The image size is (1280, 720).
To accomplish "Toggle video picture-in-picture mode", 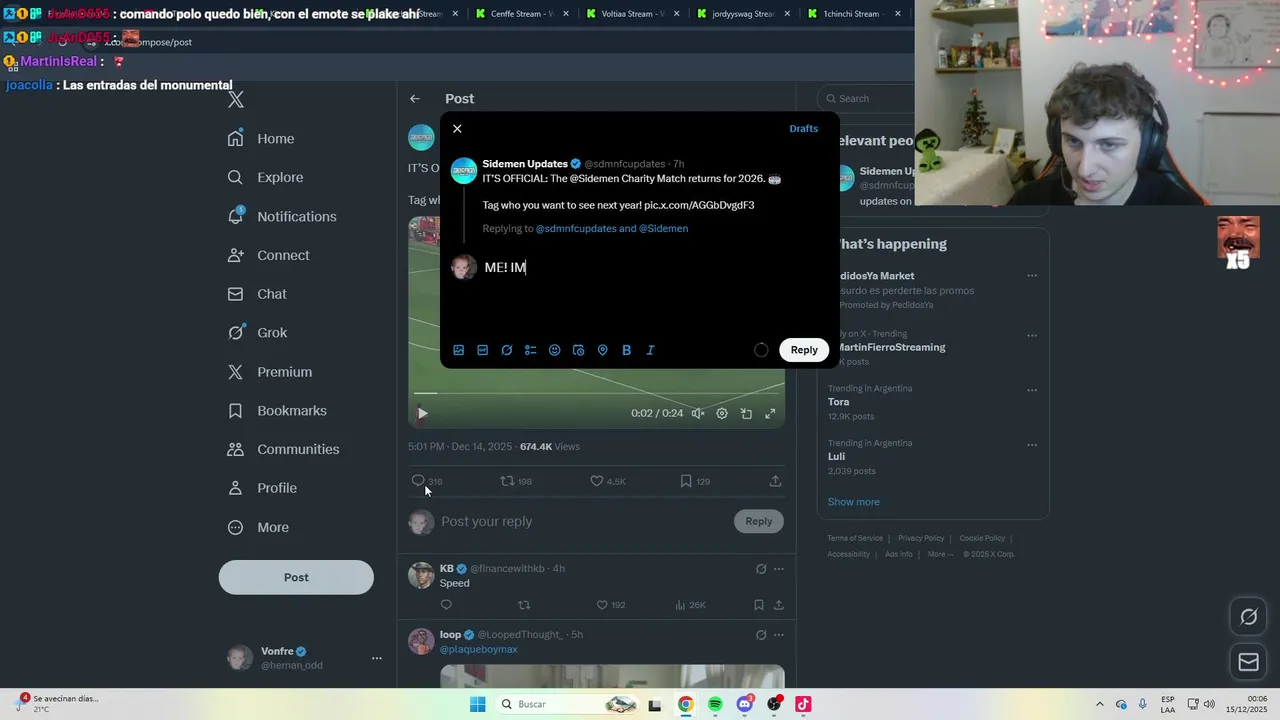I will (746, 413).
